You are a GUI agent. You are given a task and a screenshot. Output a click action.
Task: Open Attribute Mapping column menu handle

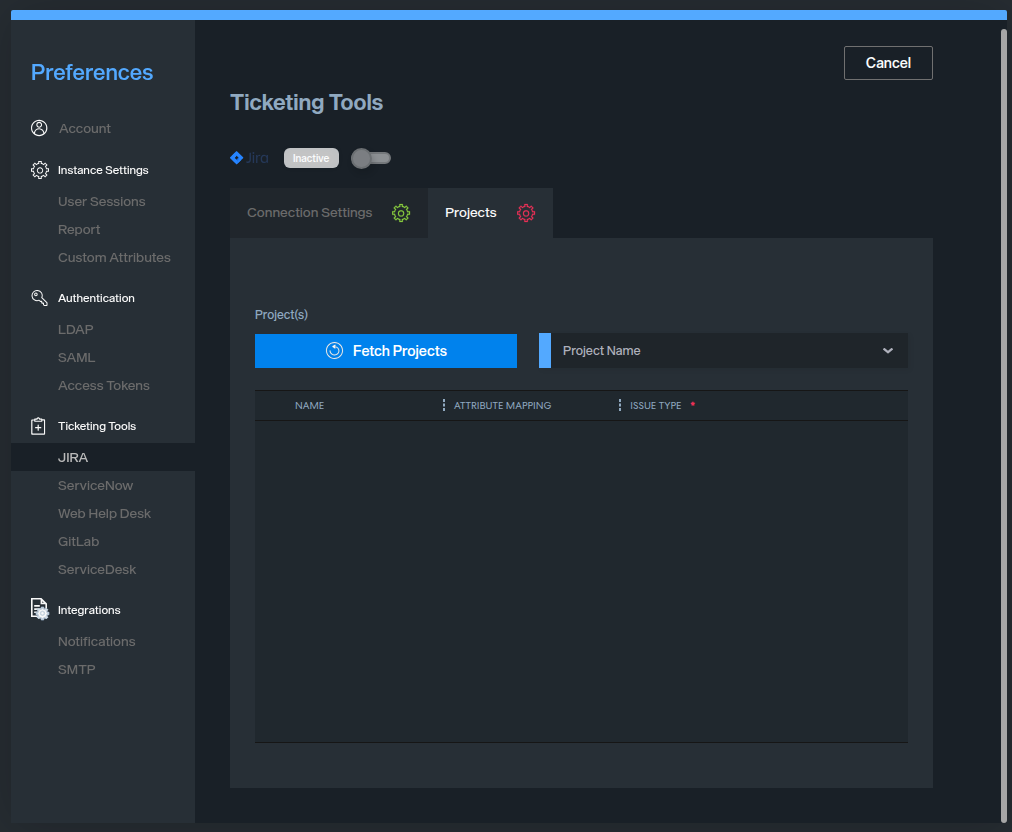[x=444, y=406]
